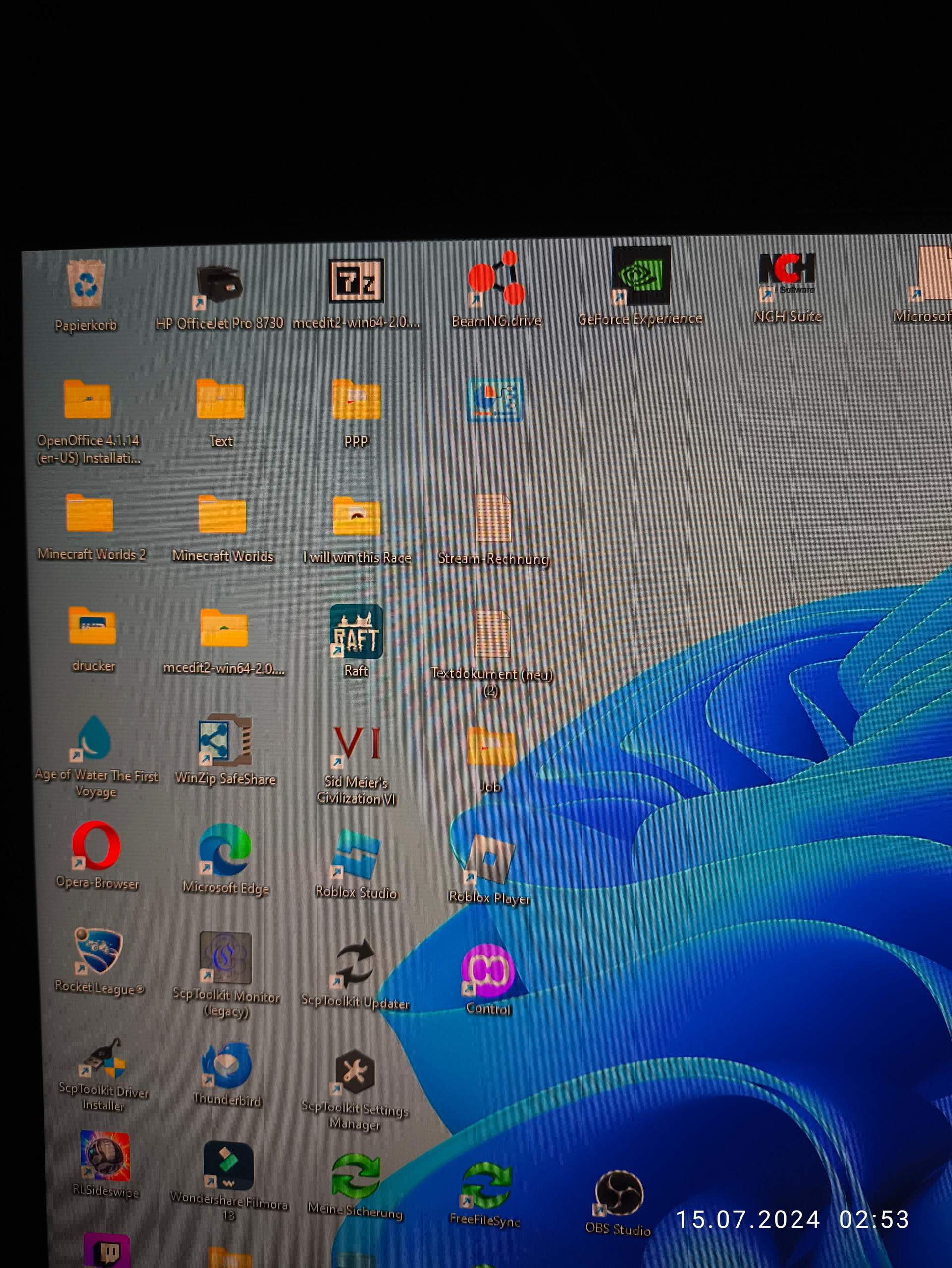Launch OBS Studio

[619, 1194]
